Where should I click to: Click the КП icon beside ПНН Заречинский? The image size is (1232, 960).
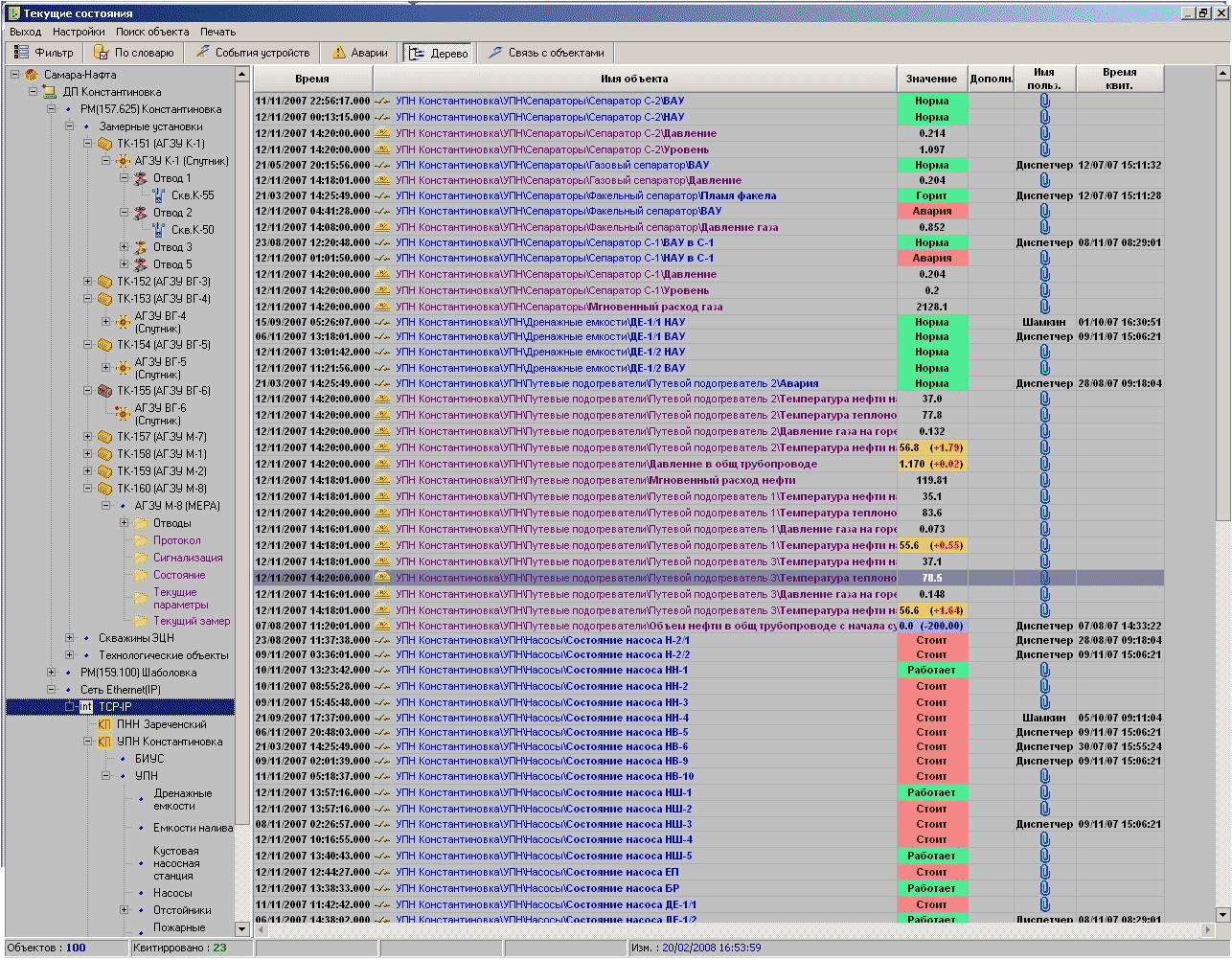pos(104,724)
